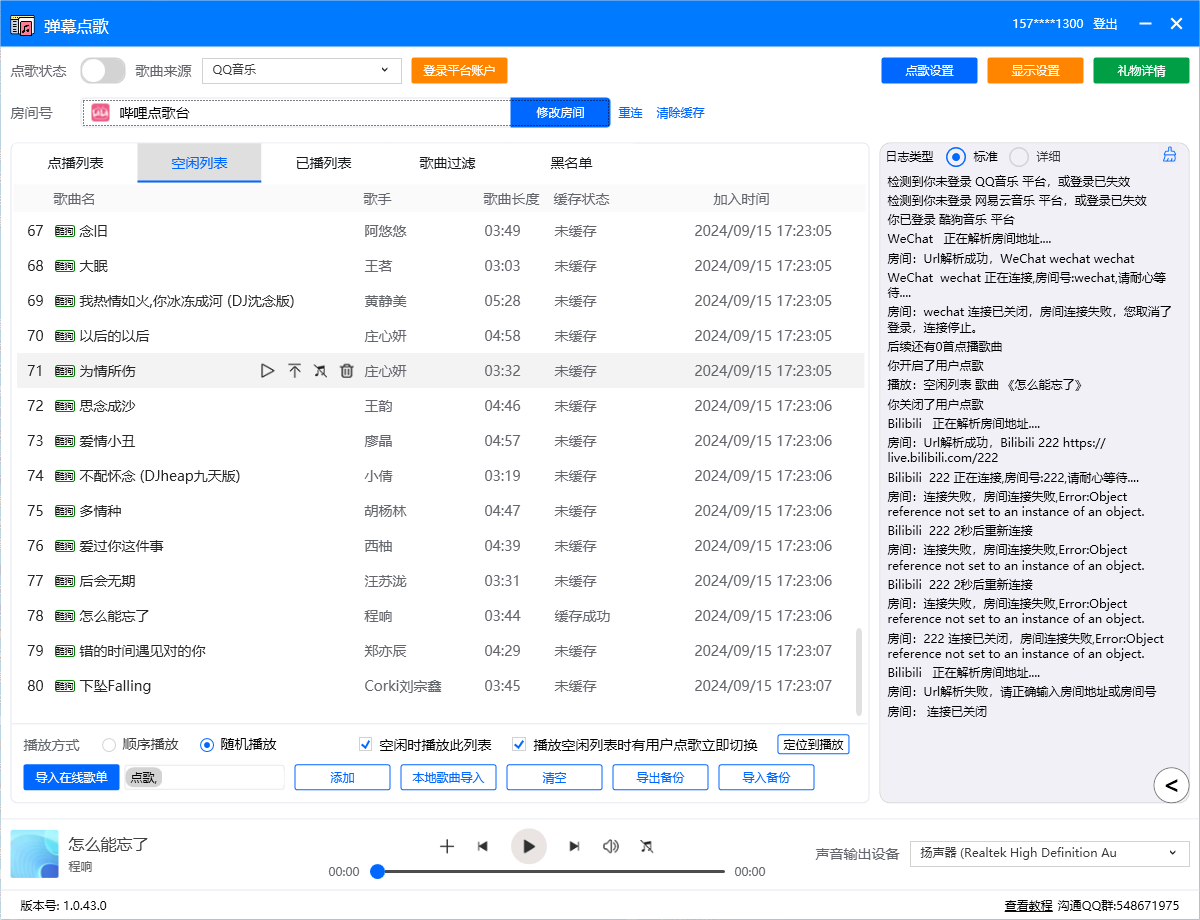Viewport: 1200px width, 920px height.
Task: Play song 为情所伤 from its row
Action: click(x=267, y=371)
